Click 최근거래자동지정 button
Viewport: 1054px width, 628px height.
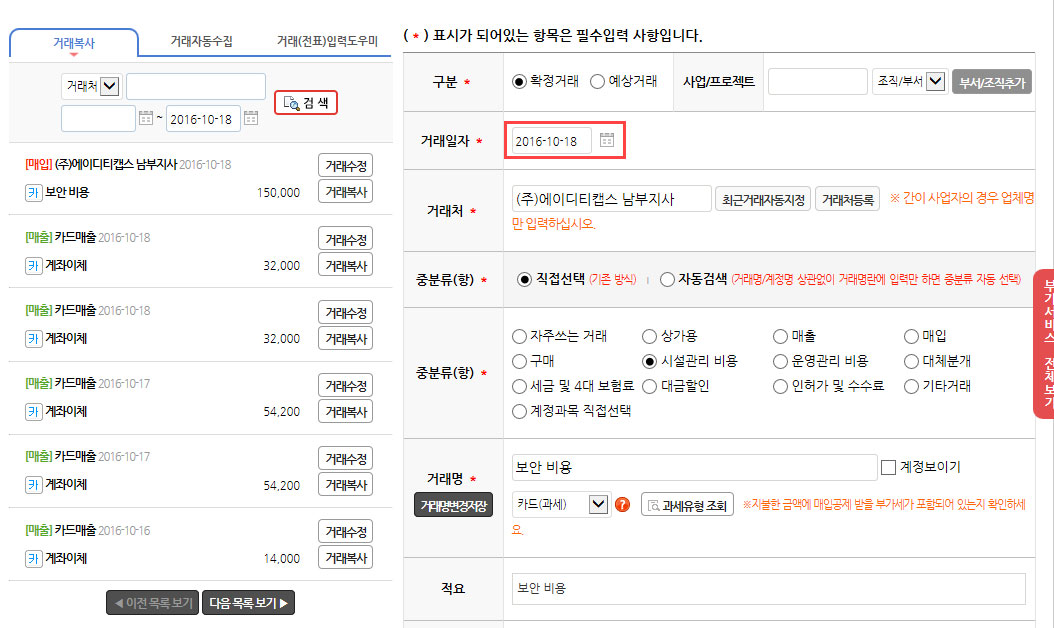(763, 200)
